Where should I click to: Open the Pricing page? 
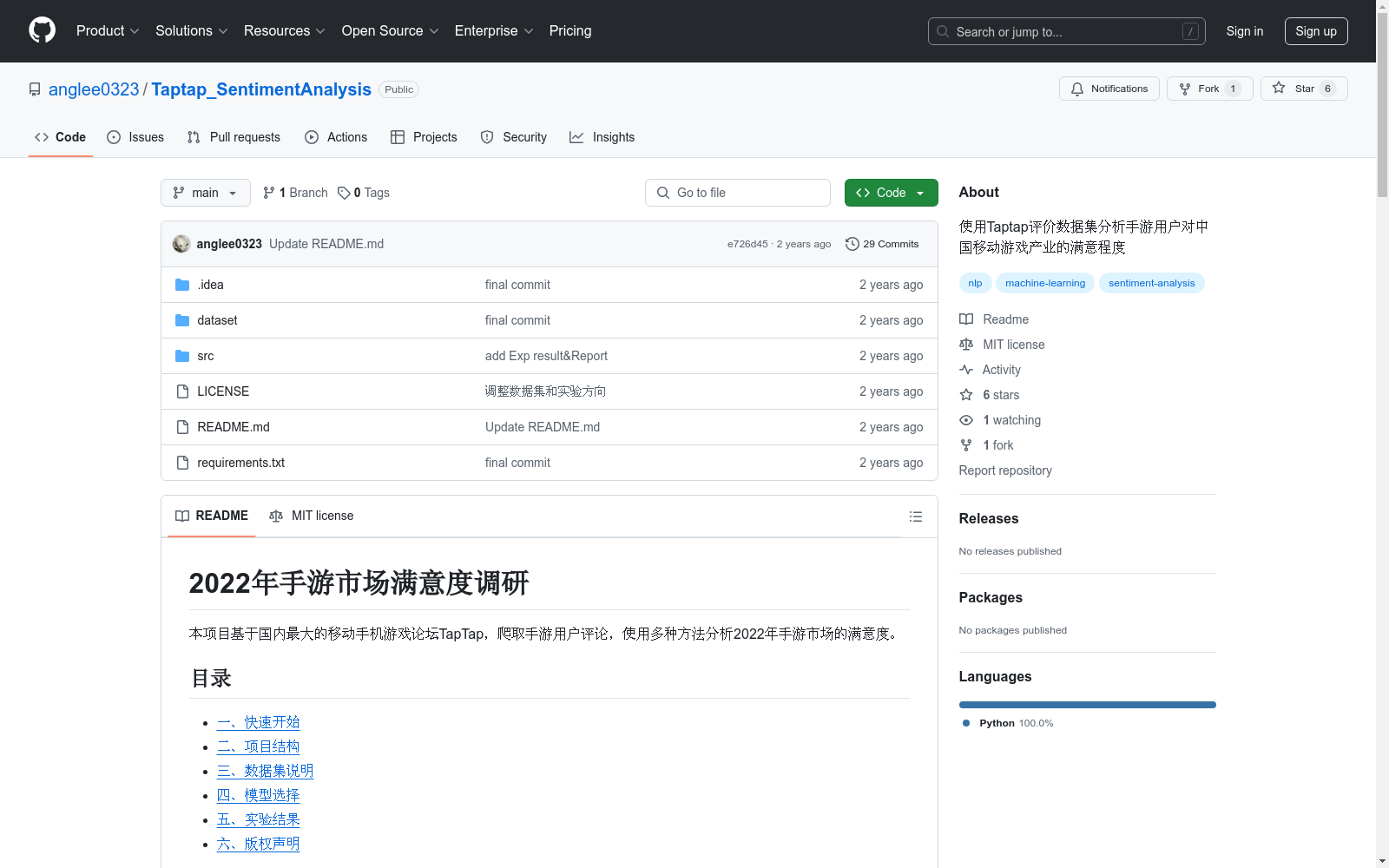click(x=570, y=31)
